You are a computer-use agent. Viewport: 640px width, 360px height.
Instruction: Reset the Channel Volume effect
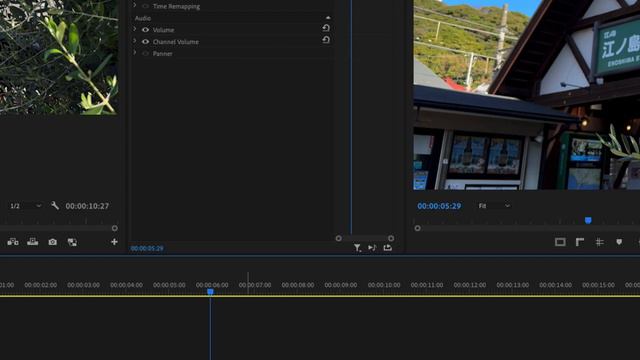coord(326,40)
